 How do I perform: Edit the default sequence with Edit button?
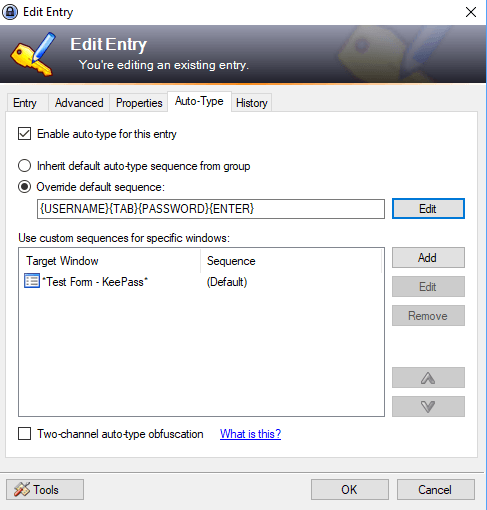[428, 209]
